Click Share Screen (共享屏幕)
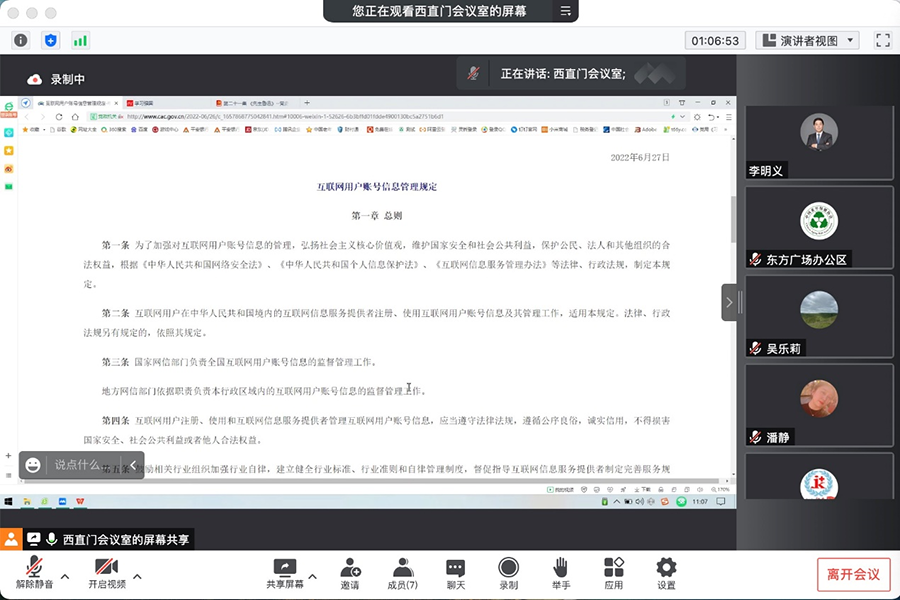 point(285,573)
